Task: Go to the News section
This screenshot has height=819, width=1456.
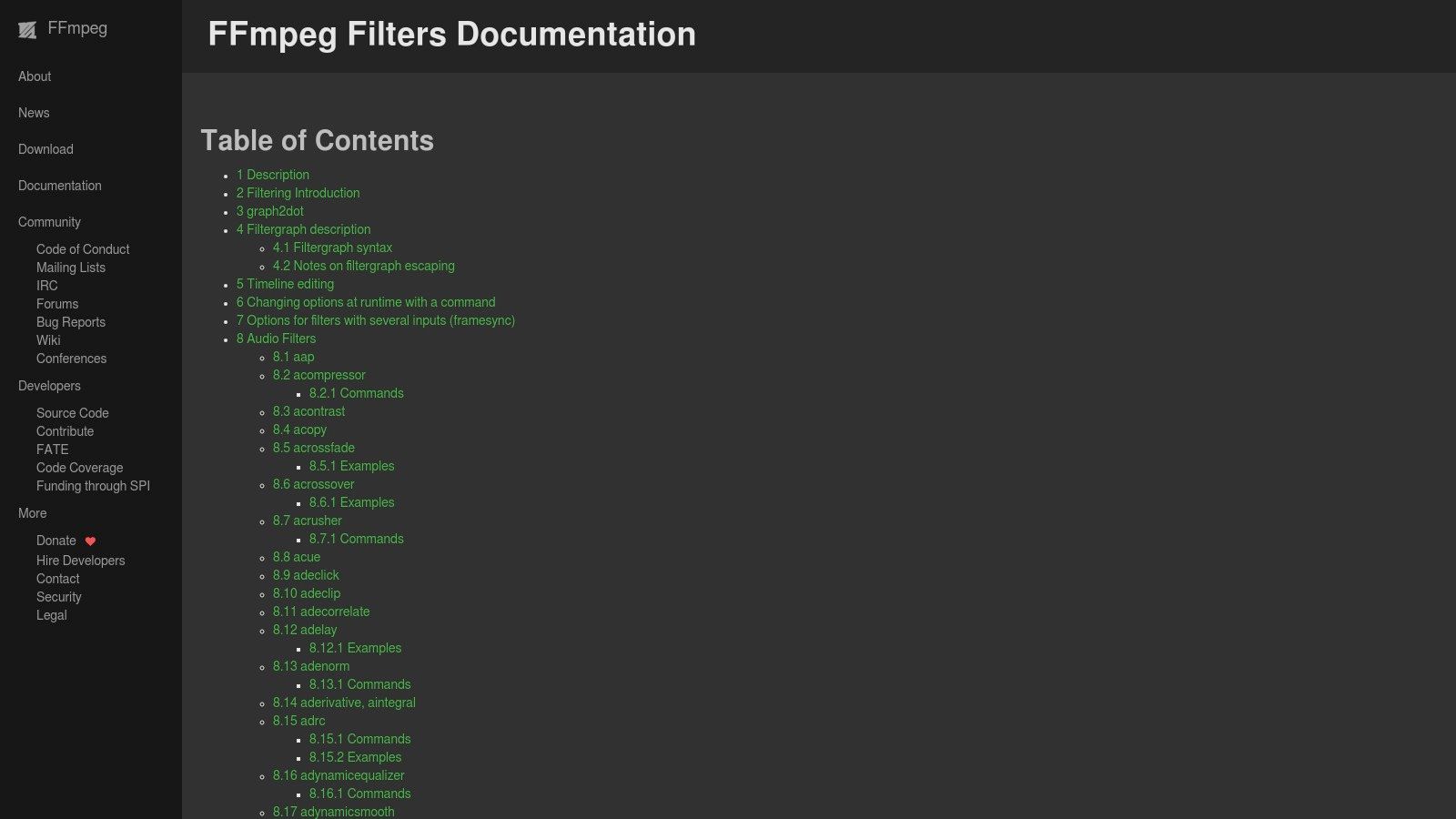Action: tap(34, 113)
